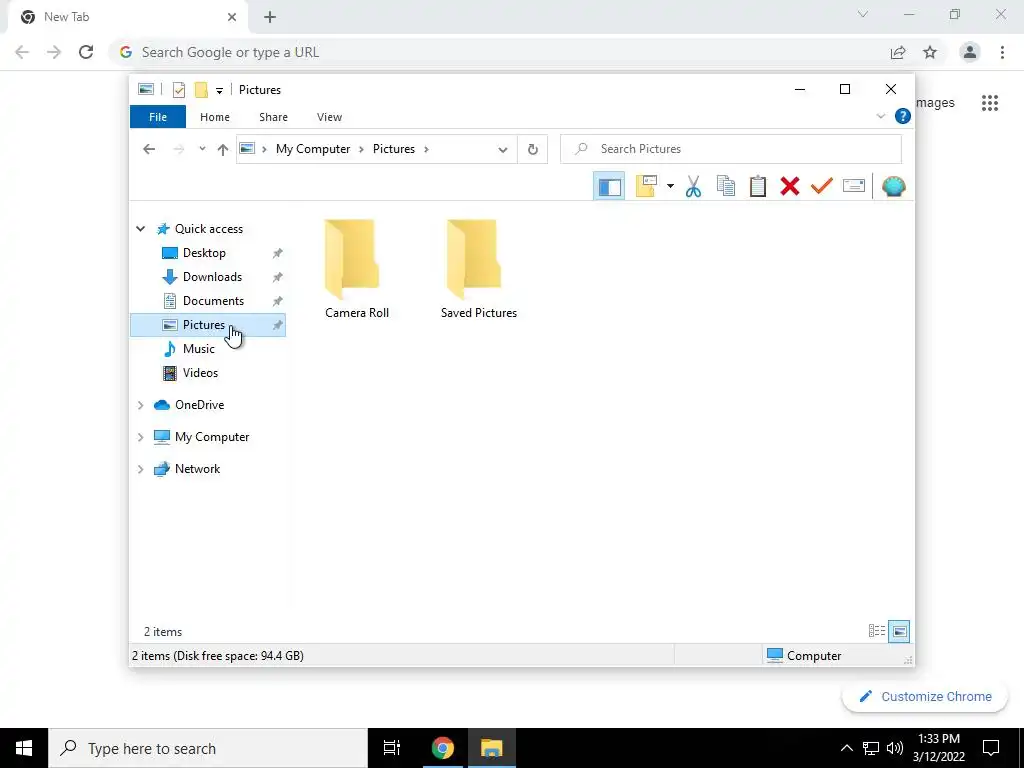Open the Chrome profile avatar
The height and width of the screenshot is (768, 1024).
pyautogui.click(x=970, y=52)
